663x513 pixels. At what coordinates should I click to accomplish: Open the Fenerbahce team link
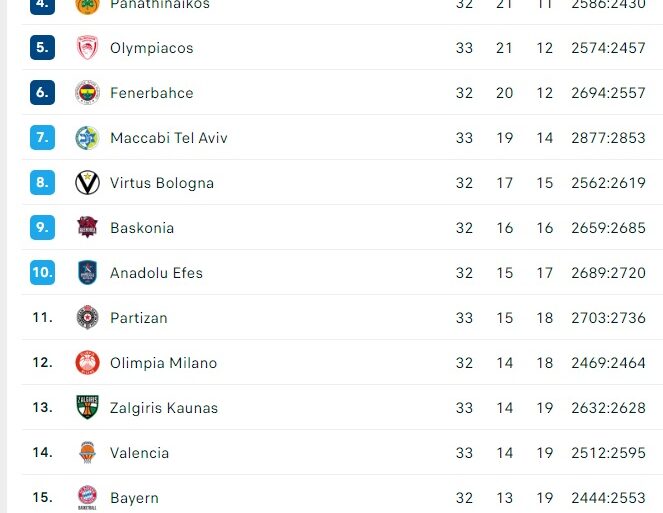151,93
